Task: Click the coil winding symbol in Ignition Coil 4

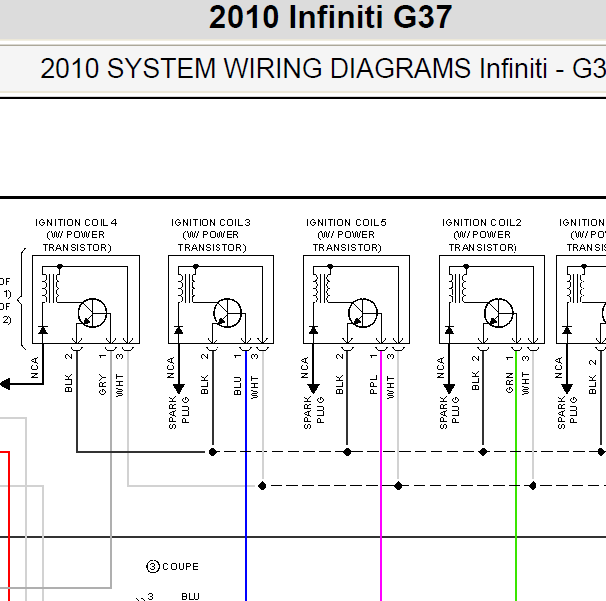Action: 51,288
